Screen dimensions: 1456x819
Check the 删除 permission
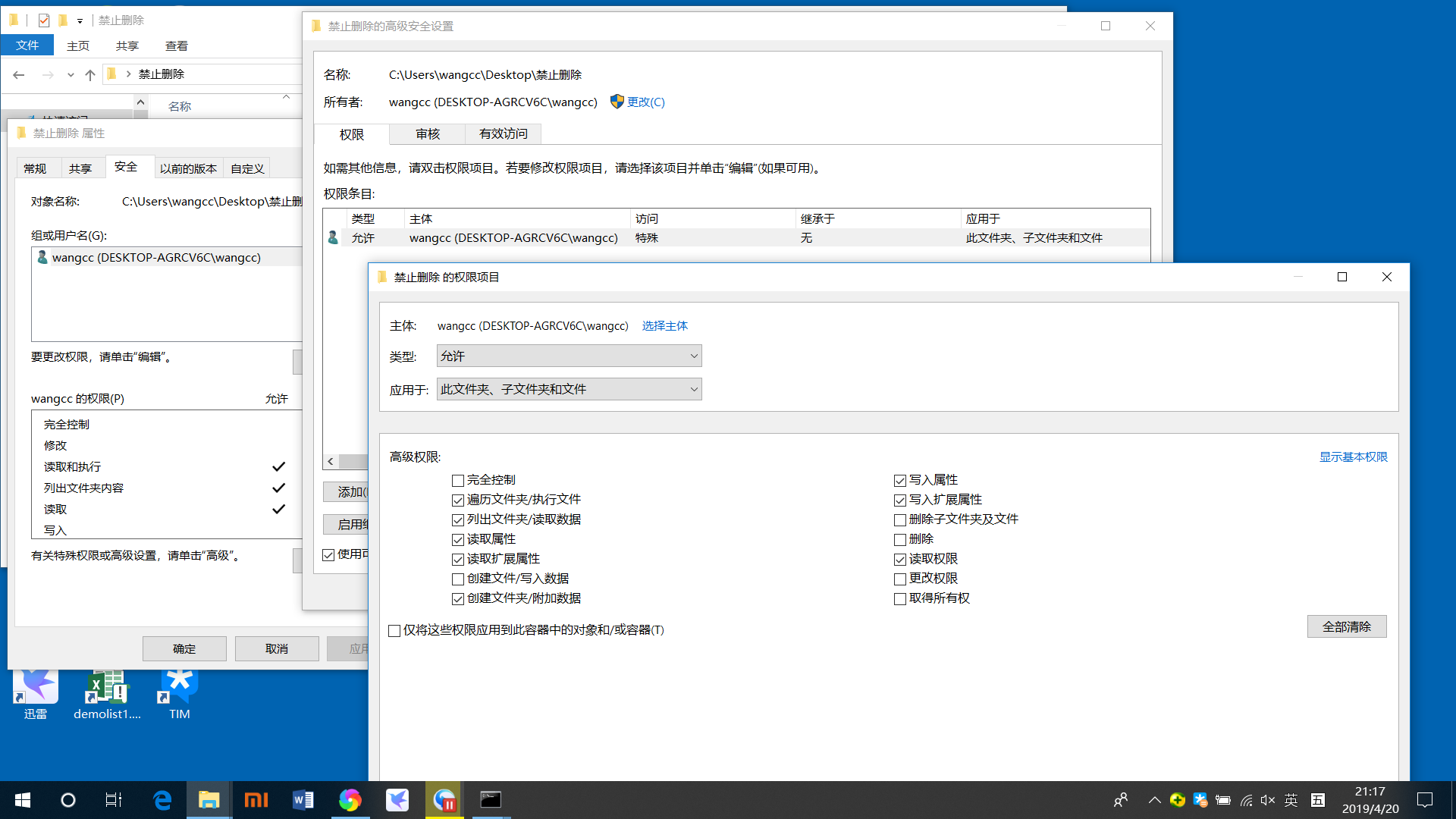tap(899, 539)
